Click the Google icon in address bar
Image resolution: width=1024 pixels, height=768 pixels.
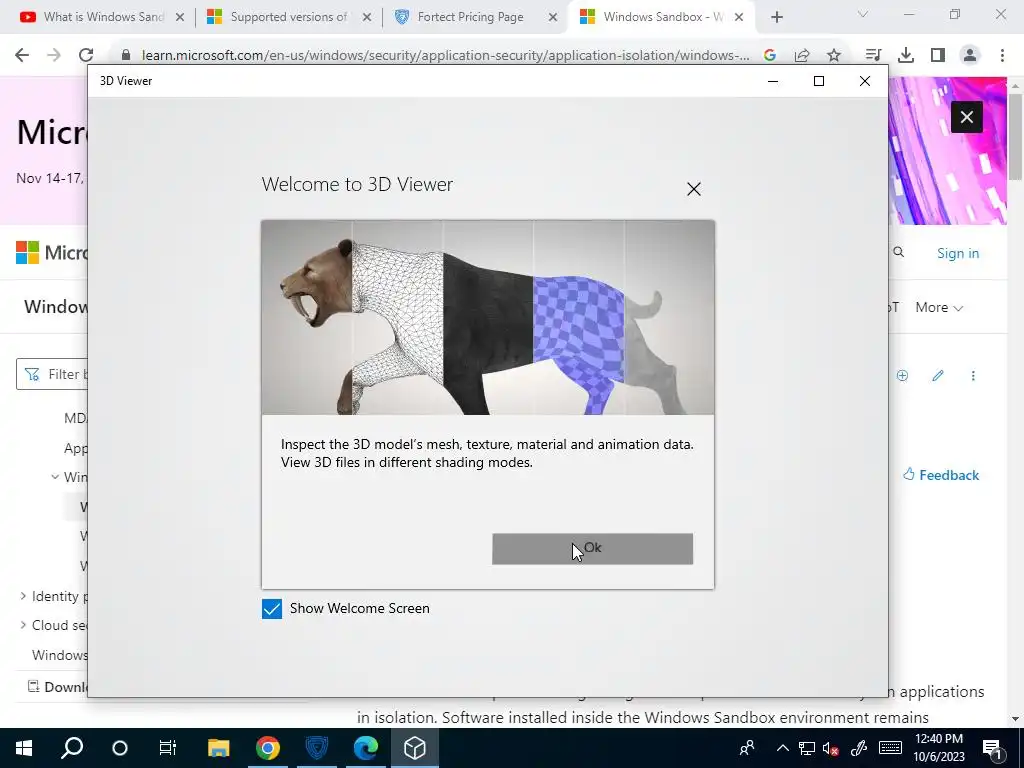click(x=769, y=56)
